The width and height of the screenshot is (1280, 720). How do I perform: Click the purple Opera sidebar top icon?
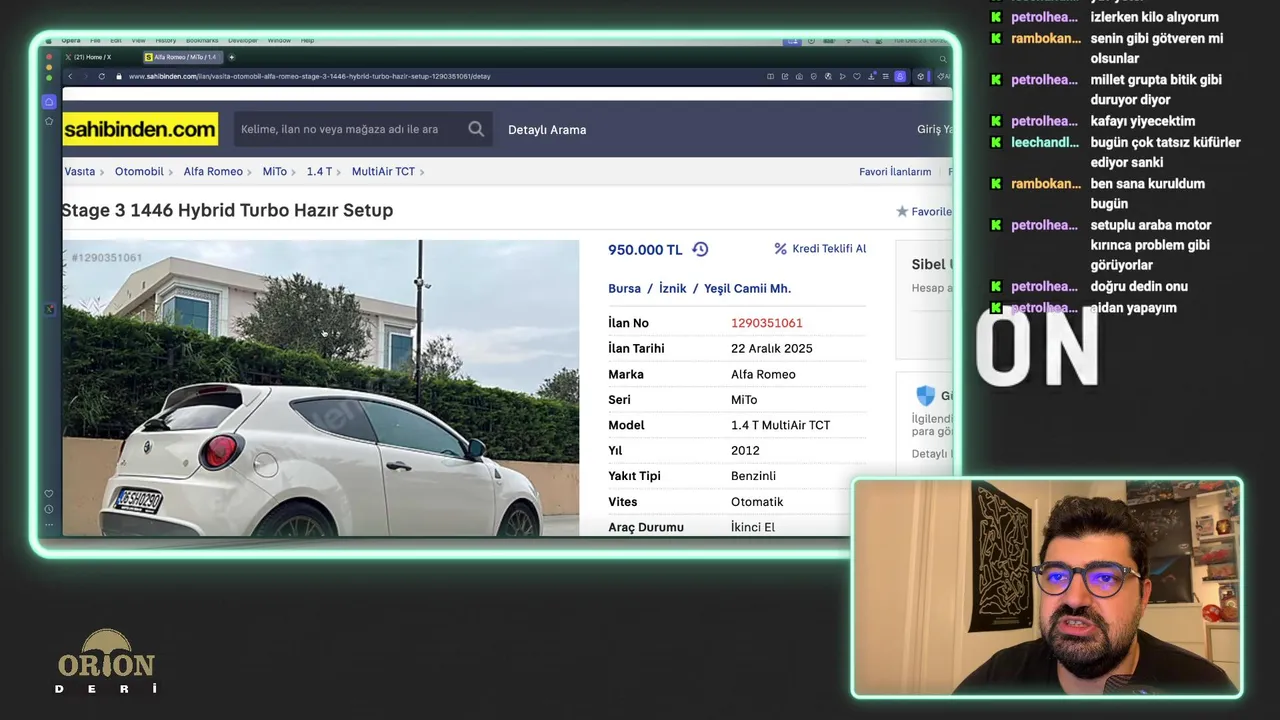pos(49,102)
